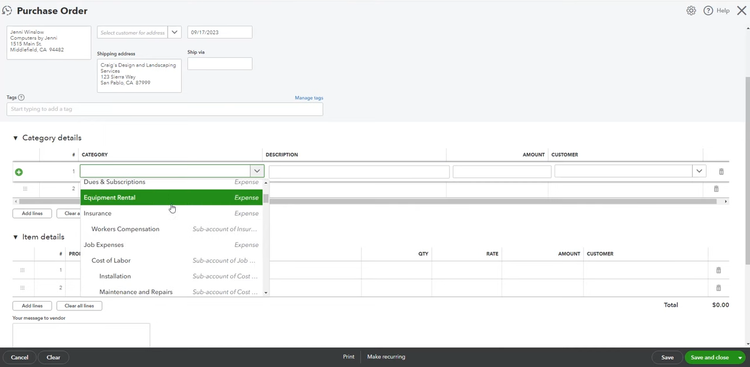Viewport: 750px width, 367px height.
Task: Click the category table horizontal scrollbar
Action: coord(367,201)
